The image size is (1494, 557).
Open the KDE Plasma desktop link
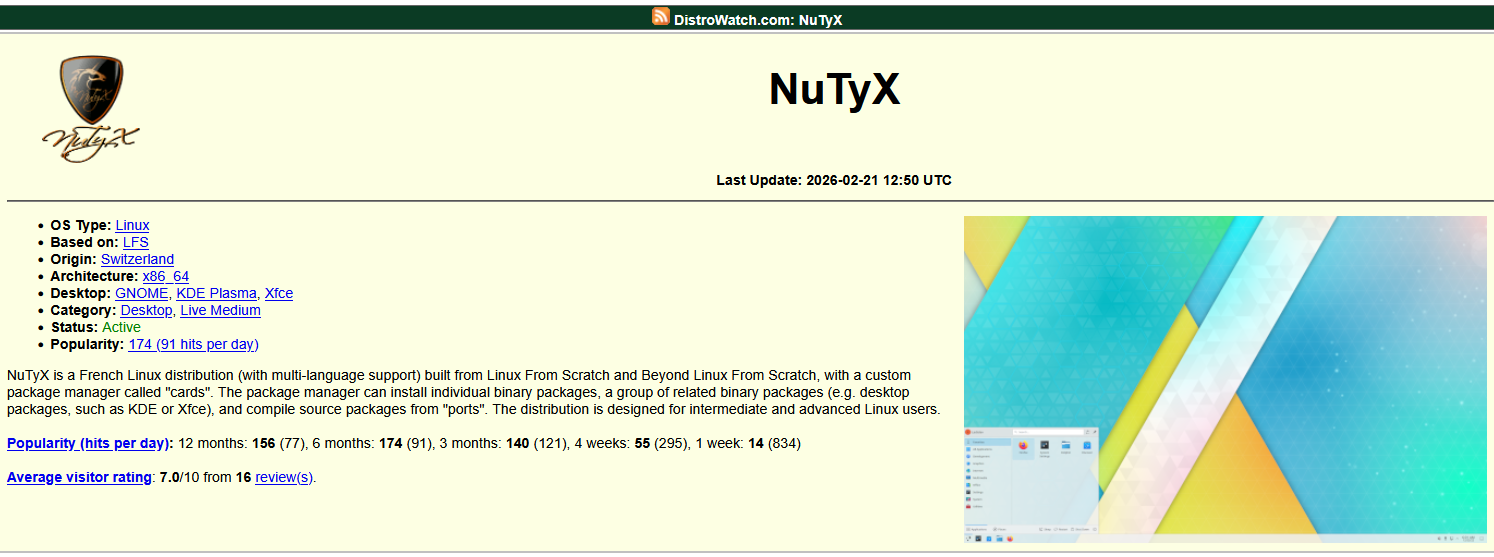pyautogui.click(x=216, y=293)
